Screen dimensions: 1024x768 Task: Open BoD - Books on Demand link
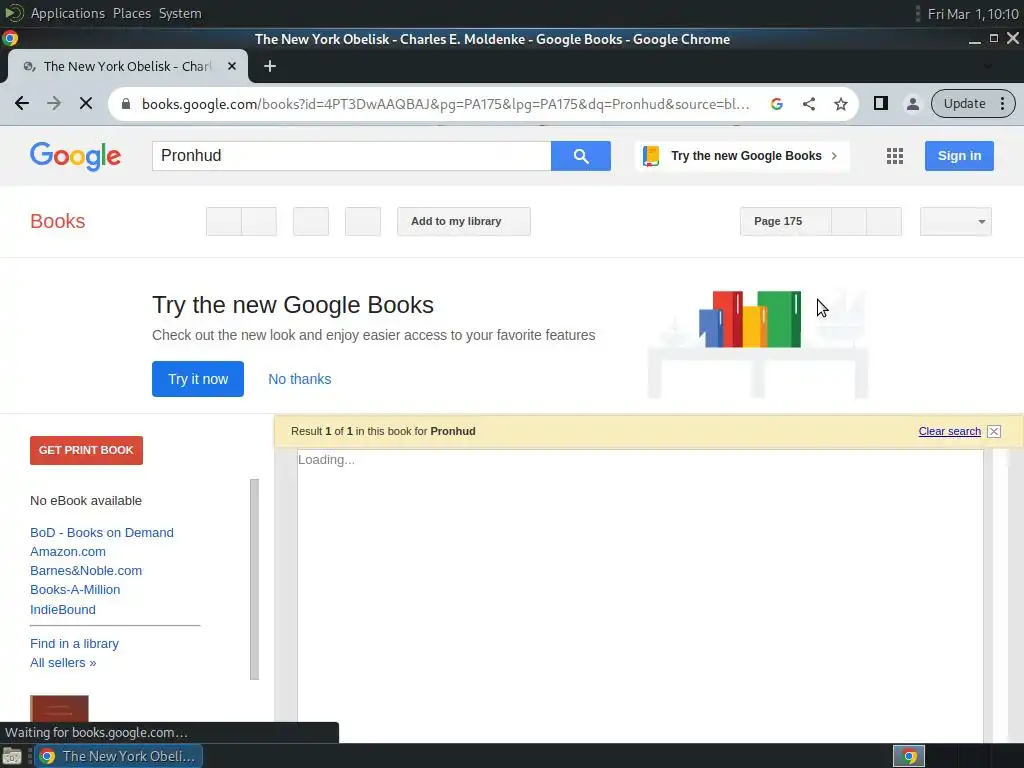102,532
